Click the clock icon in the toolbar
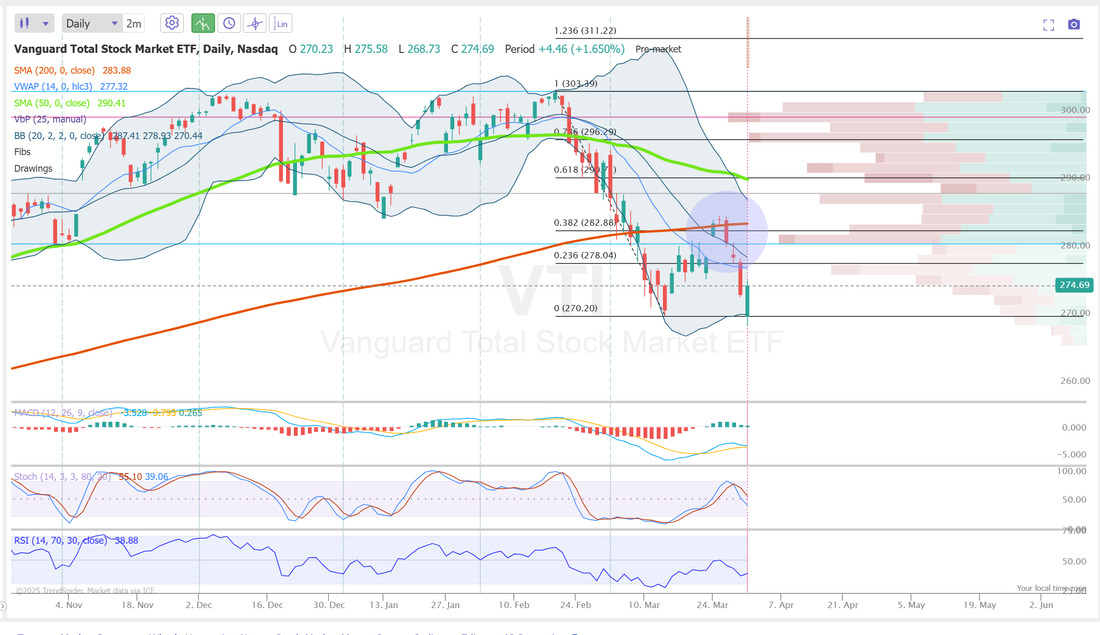 coord(229,23)
